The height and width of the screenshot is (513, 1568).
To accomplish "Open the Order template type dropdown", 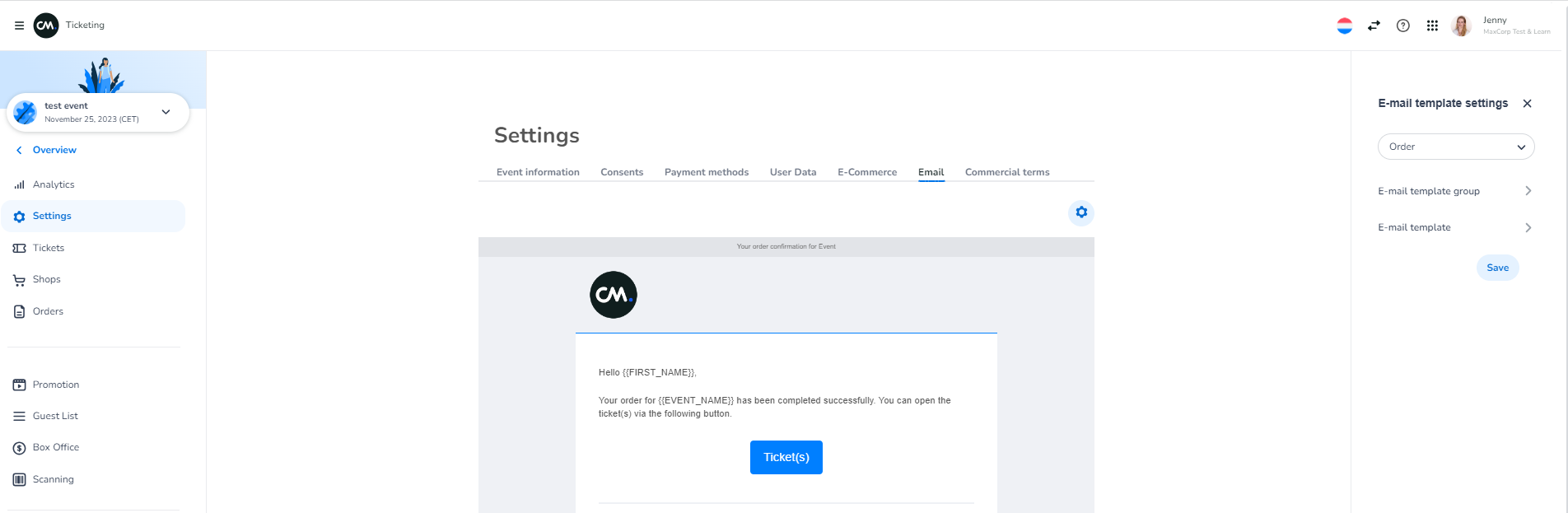I will click(1455, 147).
